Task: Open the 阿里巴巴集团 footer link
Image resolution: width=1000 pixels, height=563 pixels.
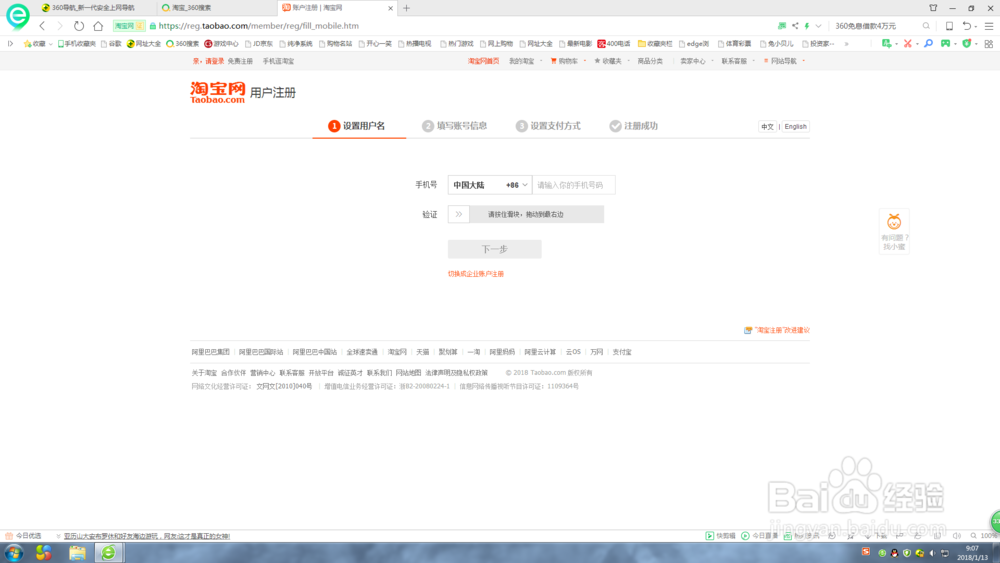Action: [x=210, y=352]
